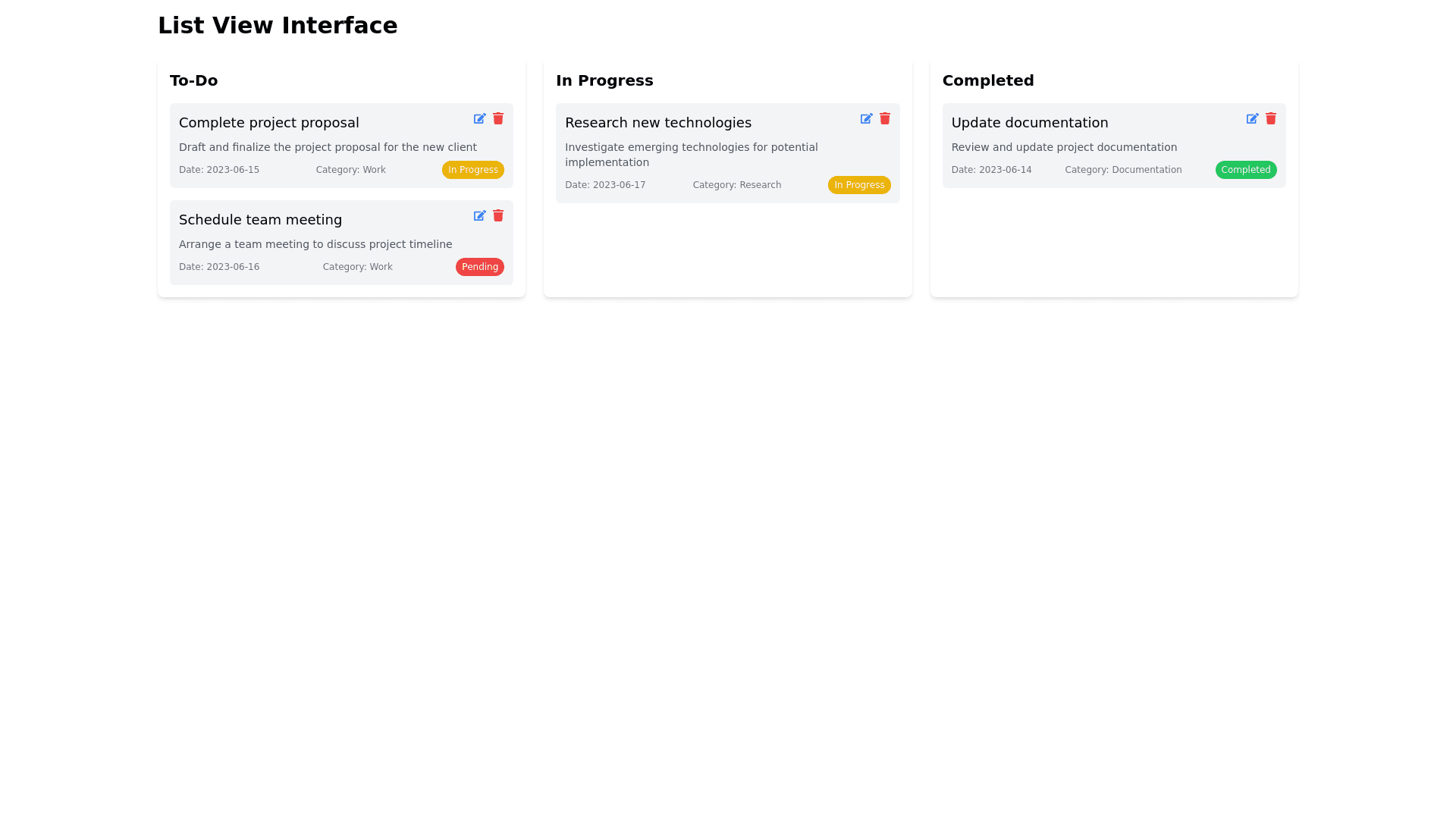
Task: Select the In Progress column heading
Action: (604, 80)
